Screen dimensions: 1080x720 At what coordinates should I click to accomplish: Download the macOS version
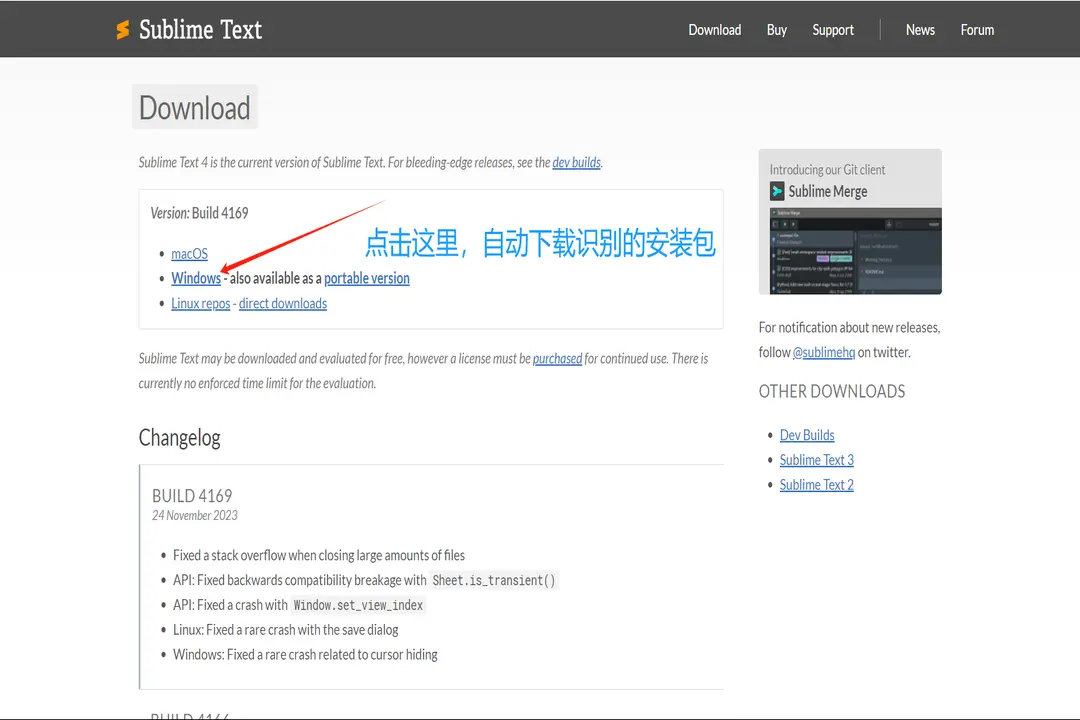tap(189, 254)
